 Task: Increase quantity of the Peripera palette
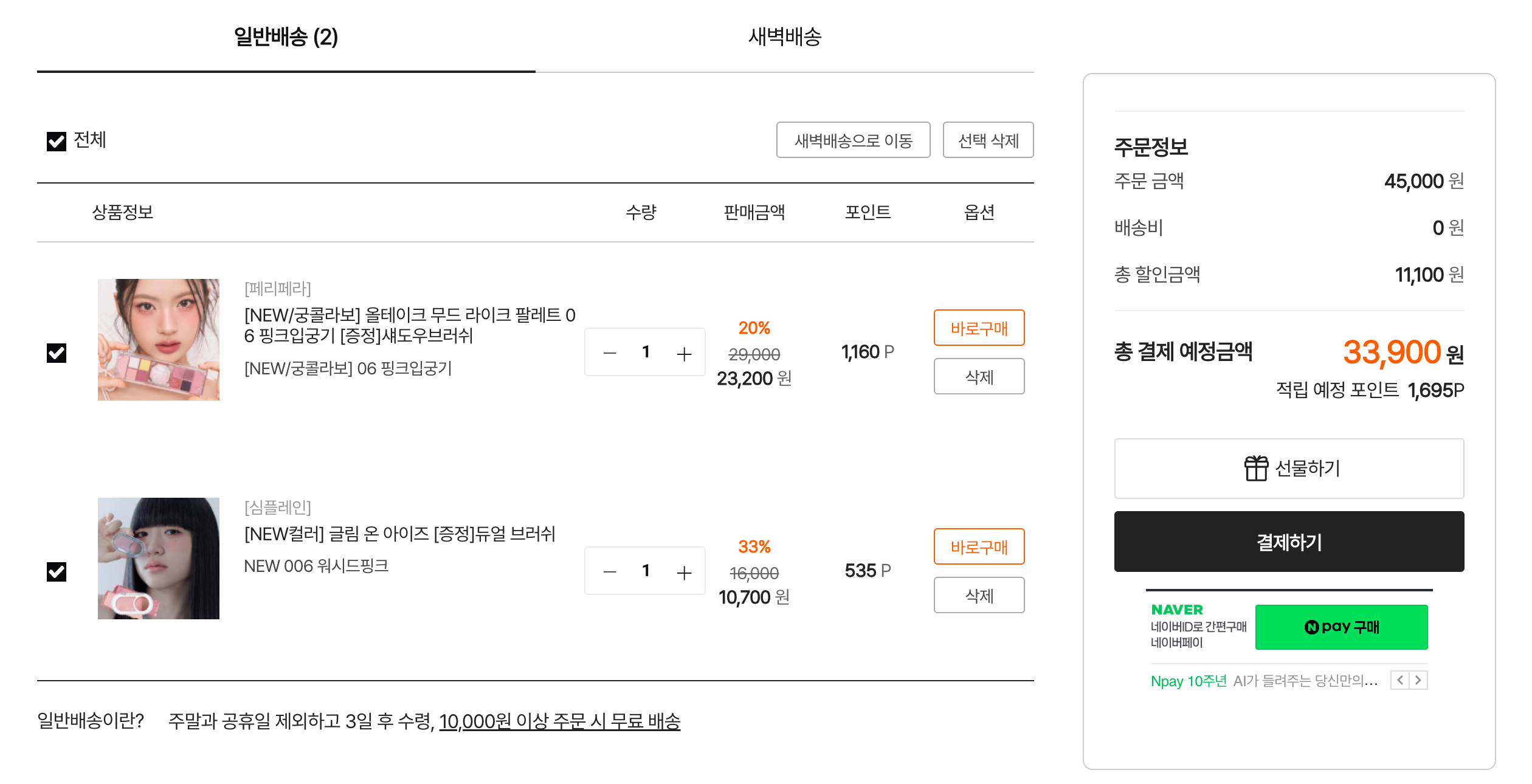point(684,353)
